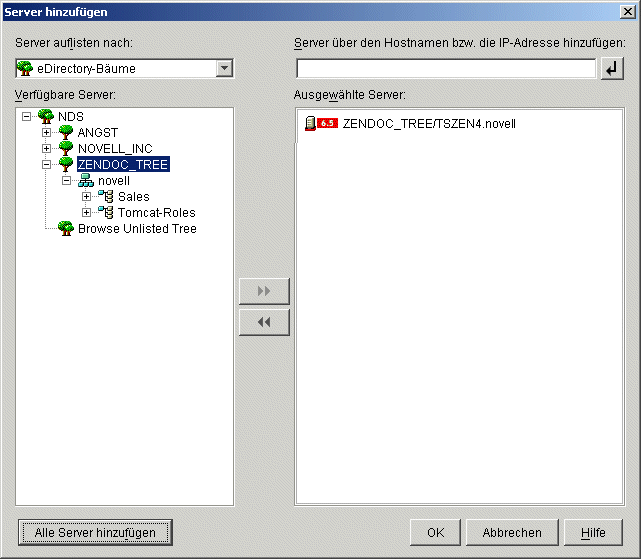Expand the NOVELL_INC tree node

pyautogui.click(x=47, y=148)
